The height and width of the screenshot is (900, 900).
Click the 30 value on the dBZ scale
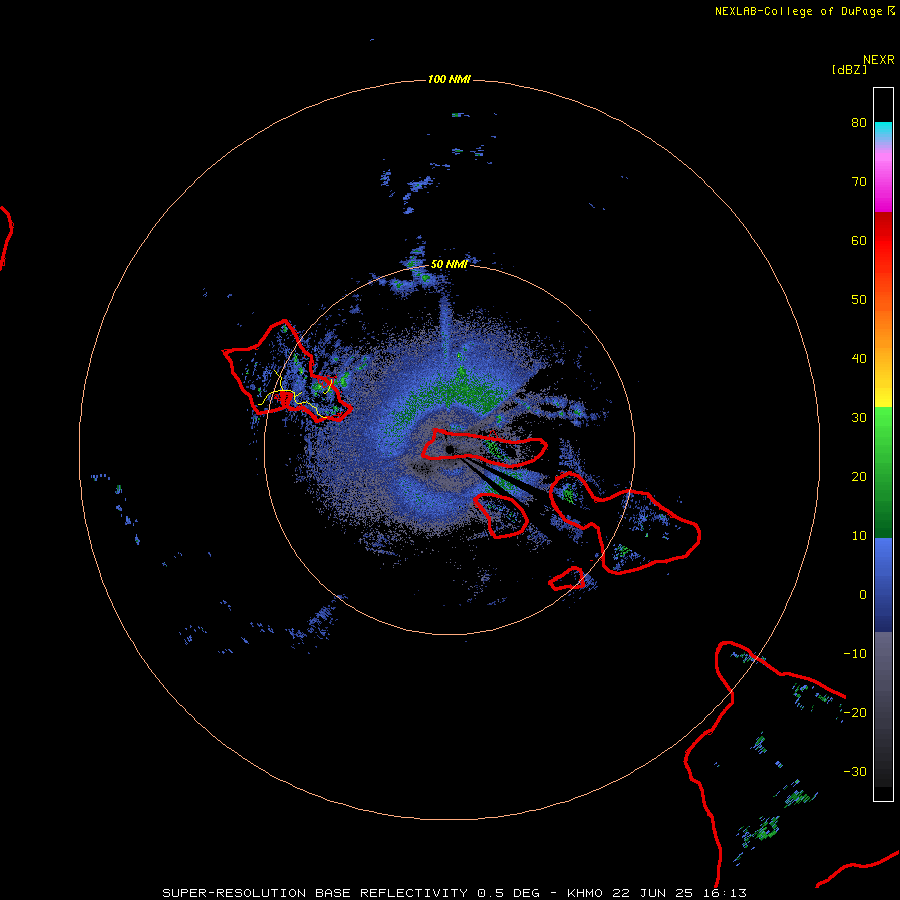(859, 418)
